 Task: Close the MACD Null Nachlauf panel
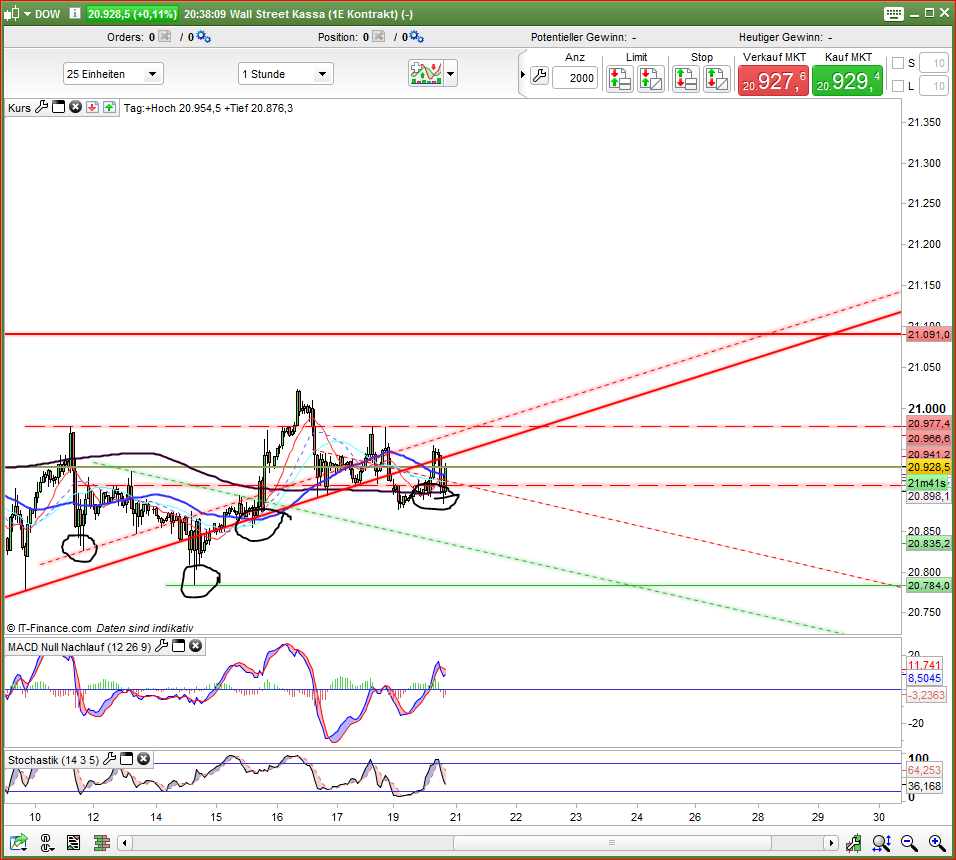tap(196, 646)
